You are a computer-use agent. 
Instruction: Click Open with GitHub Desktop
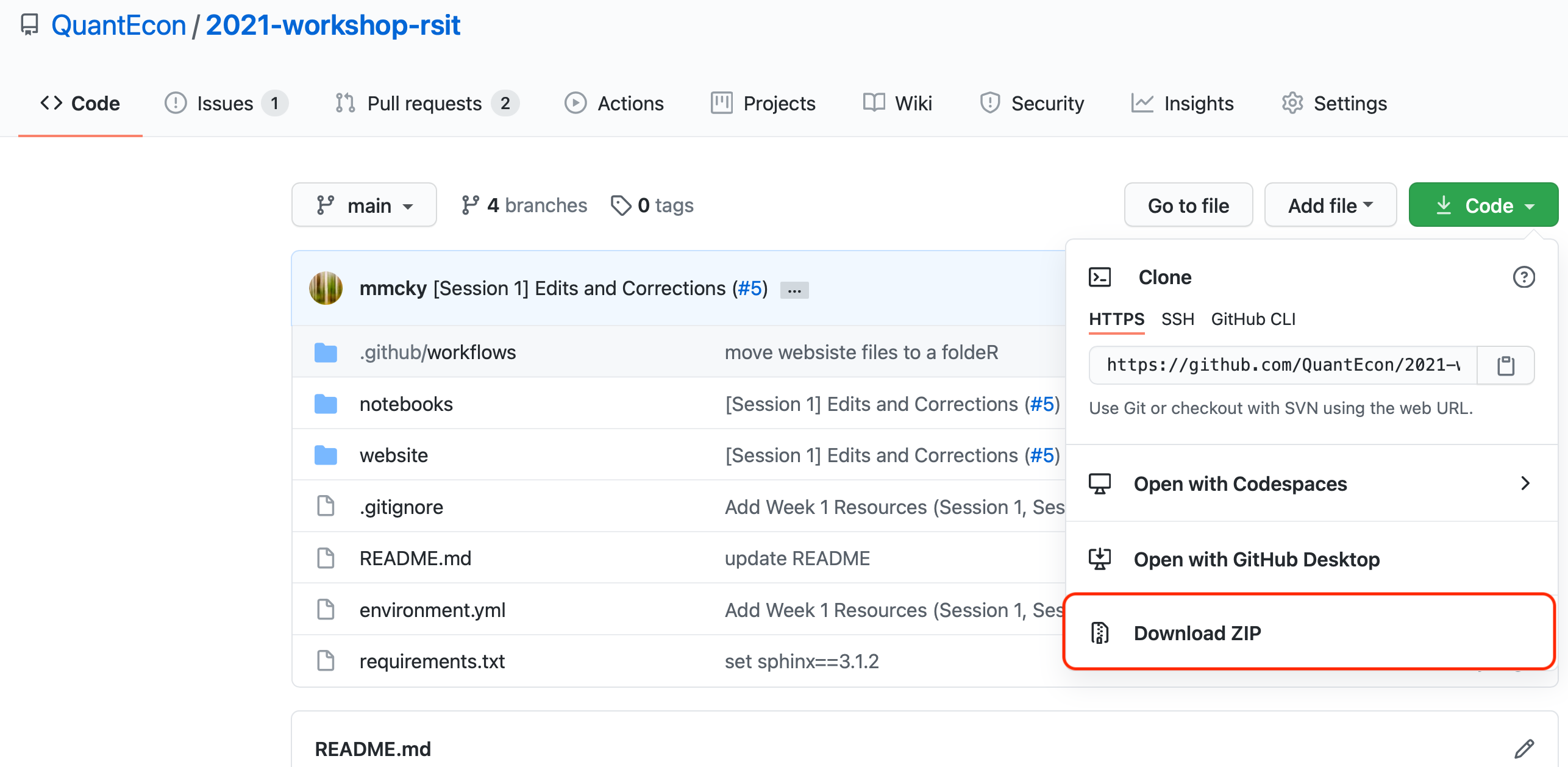pyautogui.click(x=1311, y=559)
